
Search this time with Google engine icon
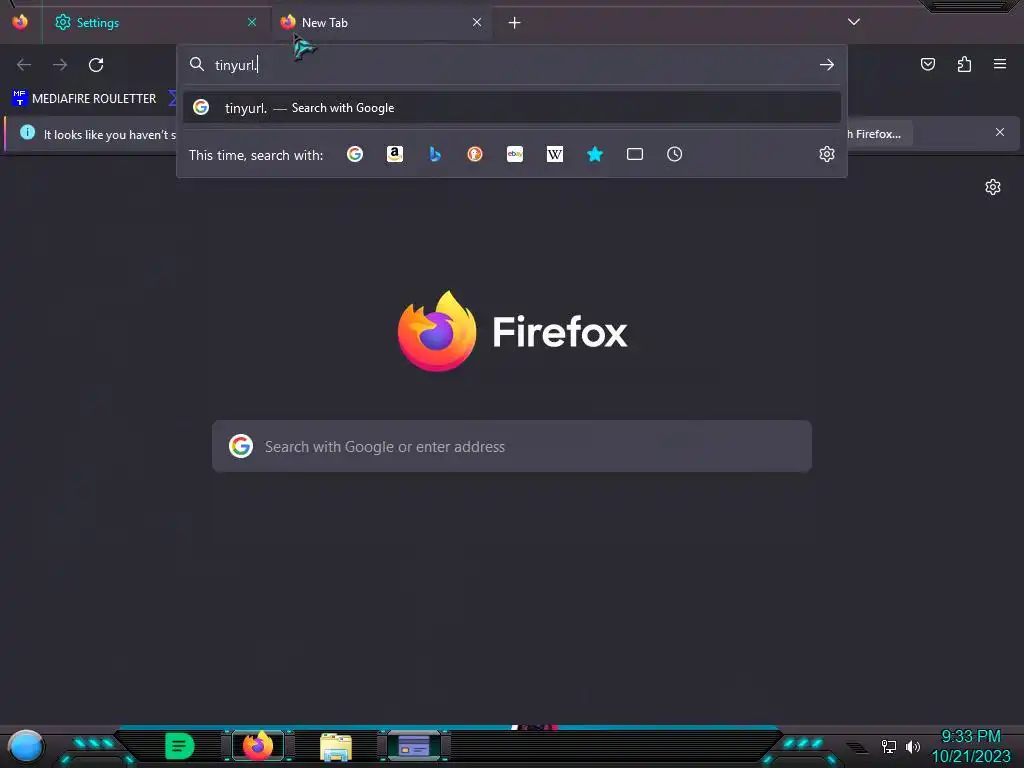(x=355, y=154)
